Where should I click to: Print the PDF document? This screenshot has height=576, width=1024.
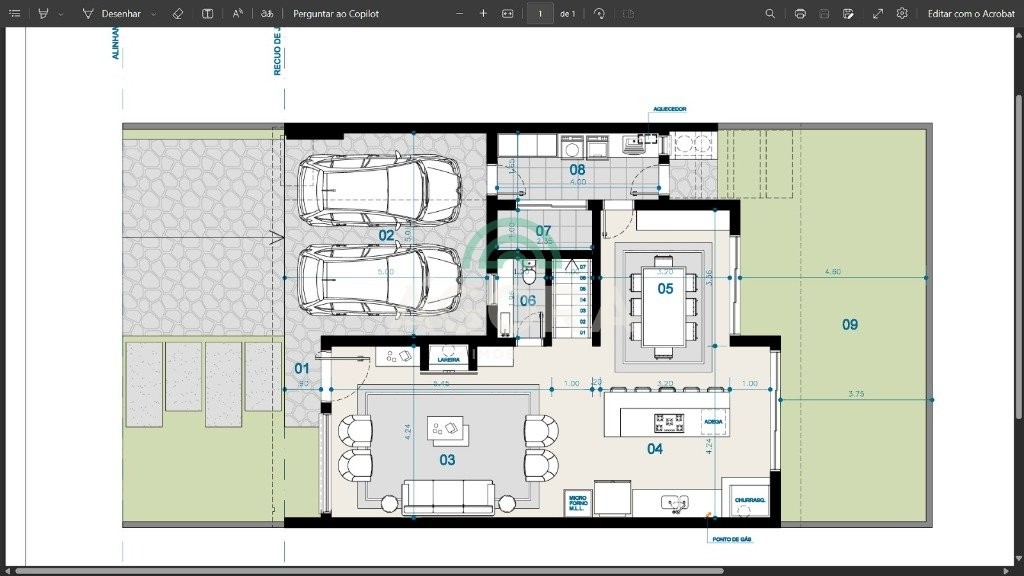click(800, 14)
